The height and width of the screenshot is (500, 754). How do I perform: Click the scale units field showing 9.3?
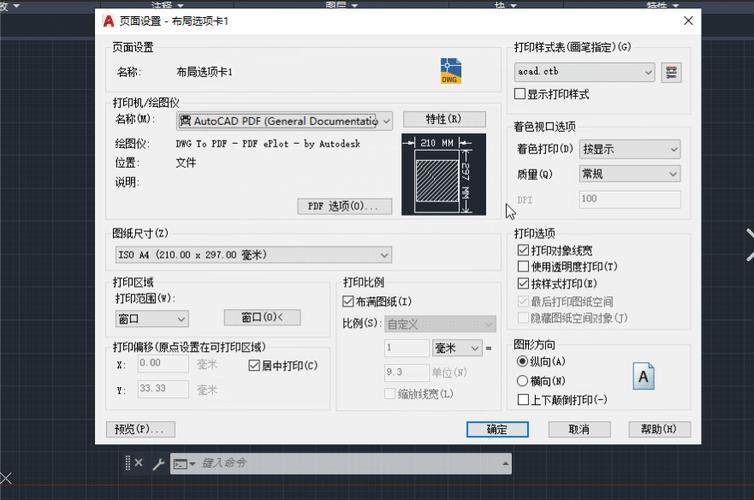406,373
